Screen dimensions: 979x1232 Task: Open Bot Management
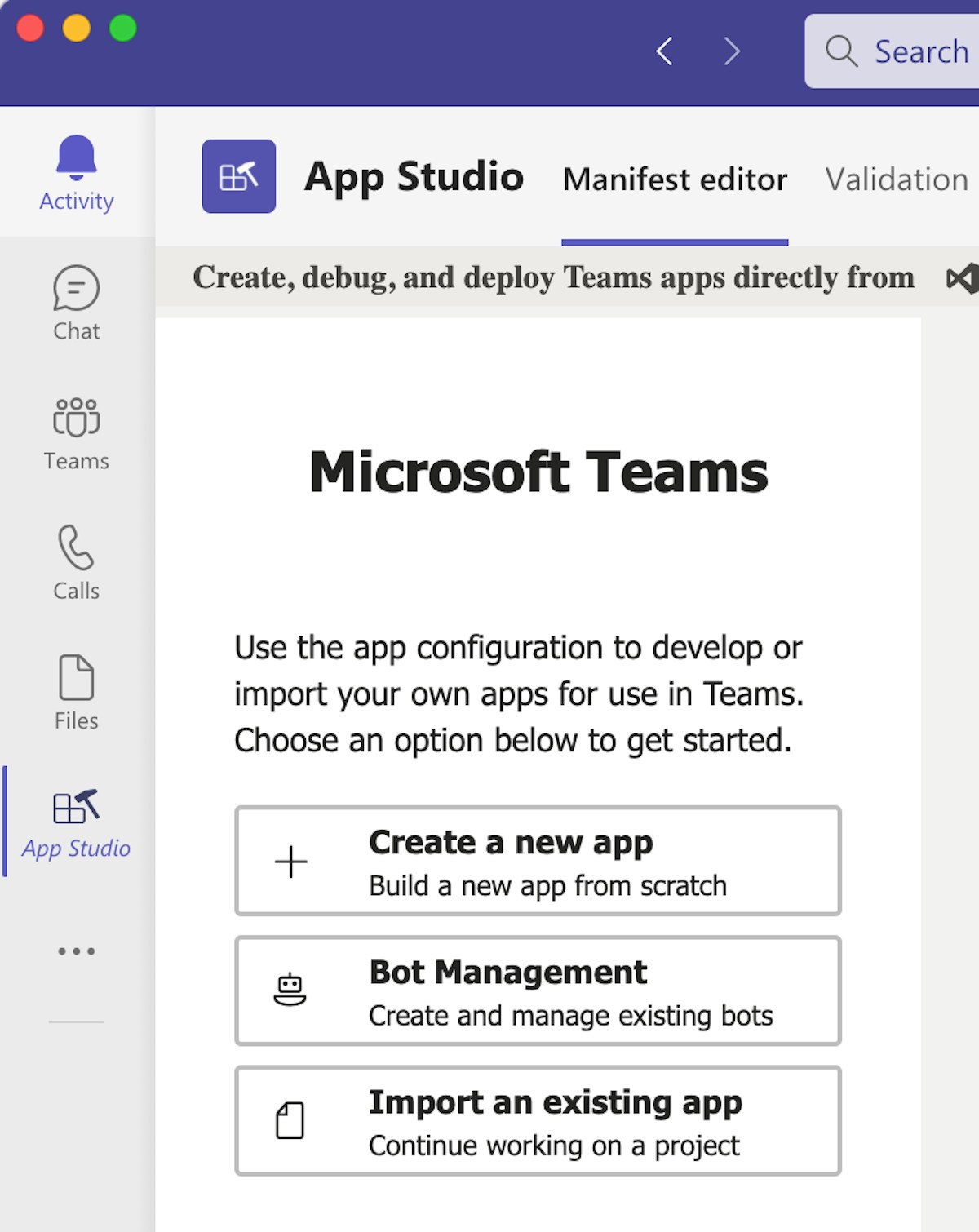pos(538,990)
